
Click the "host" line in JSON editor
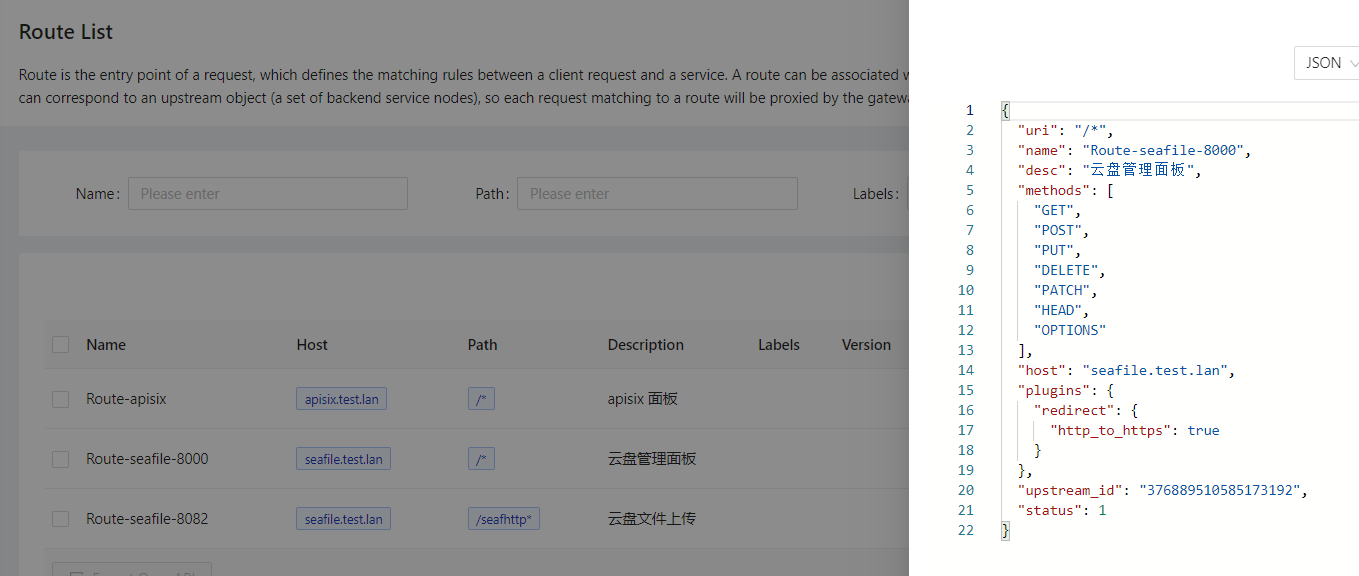1126,370
